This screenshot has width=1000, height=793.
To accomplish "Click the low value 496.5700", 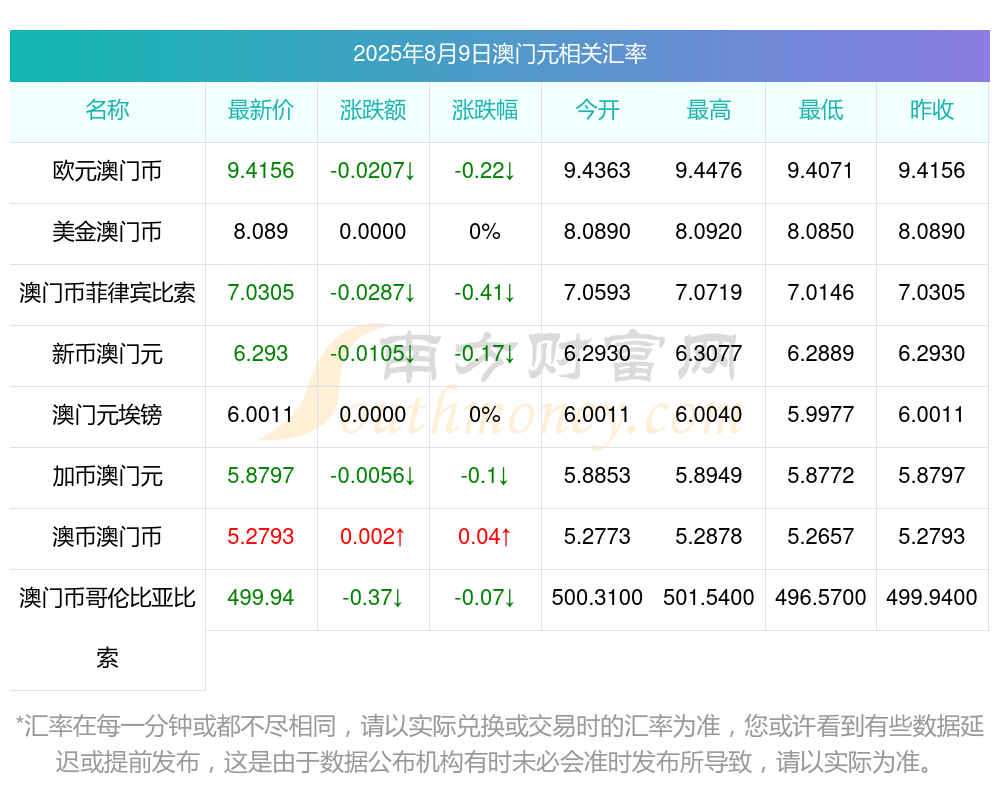I will [821, 597].
